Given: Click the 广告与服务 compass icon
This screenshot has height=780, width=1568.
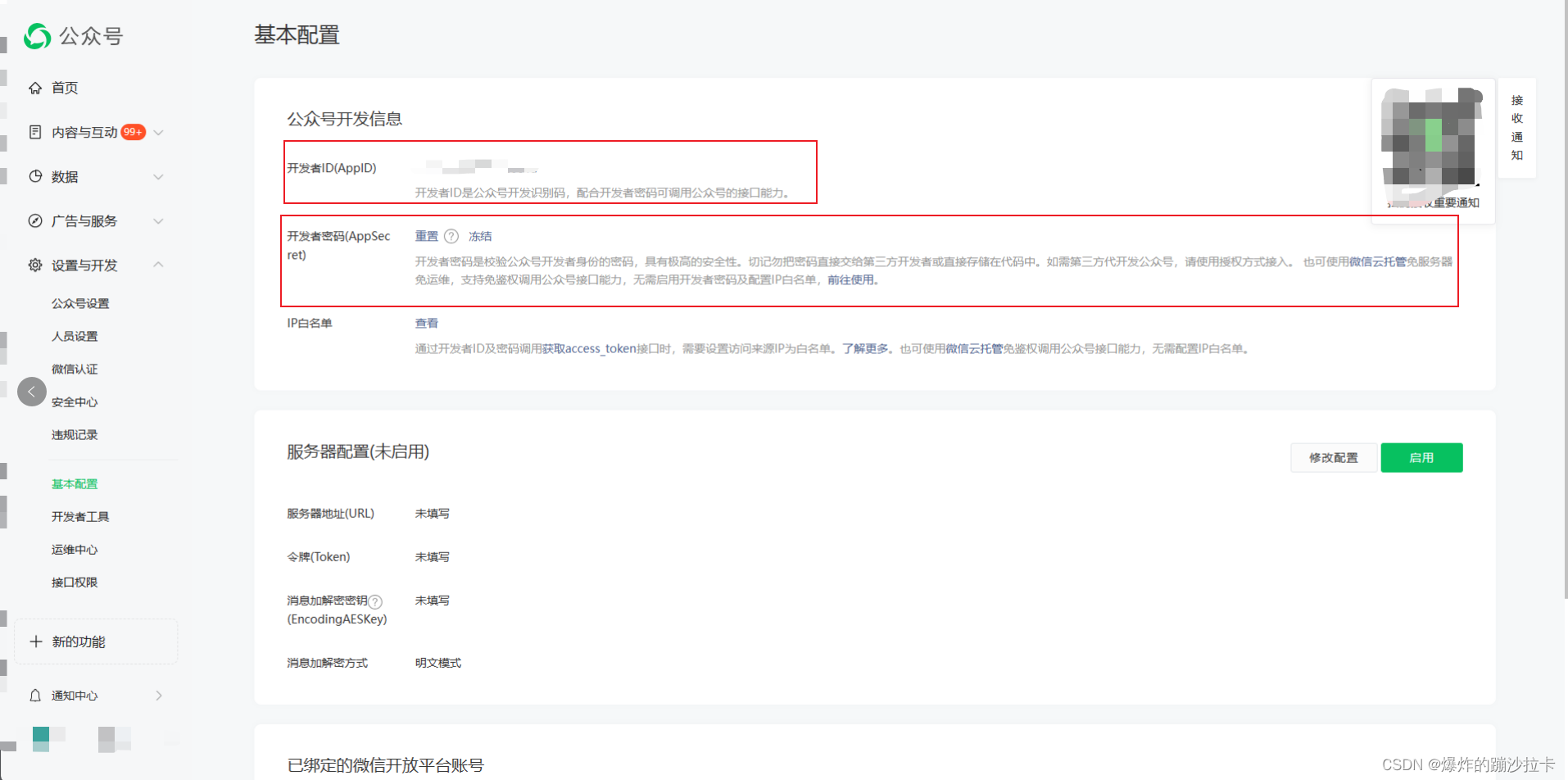Looking at the screenshot, I should coord(35,220).
